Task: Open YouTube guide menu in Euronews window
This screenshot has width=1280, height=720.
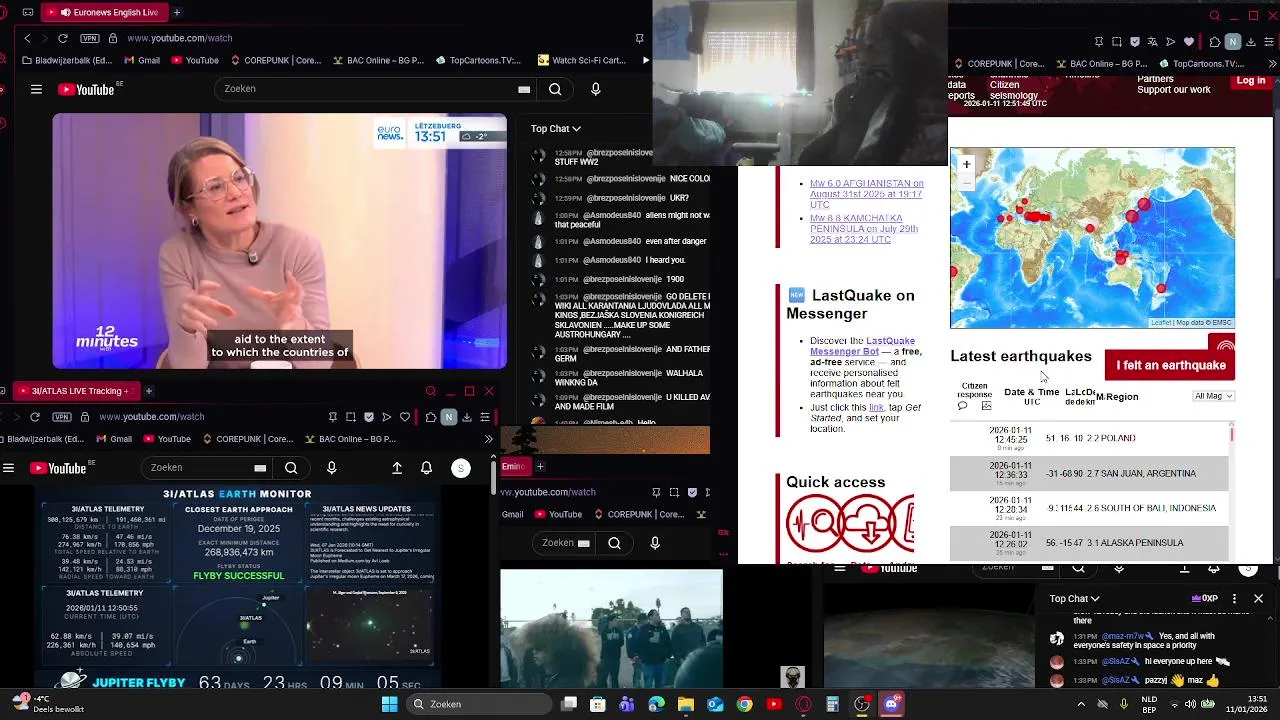Action: point(36,89)
